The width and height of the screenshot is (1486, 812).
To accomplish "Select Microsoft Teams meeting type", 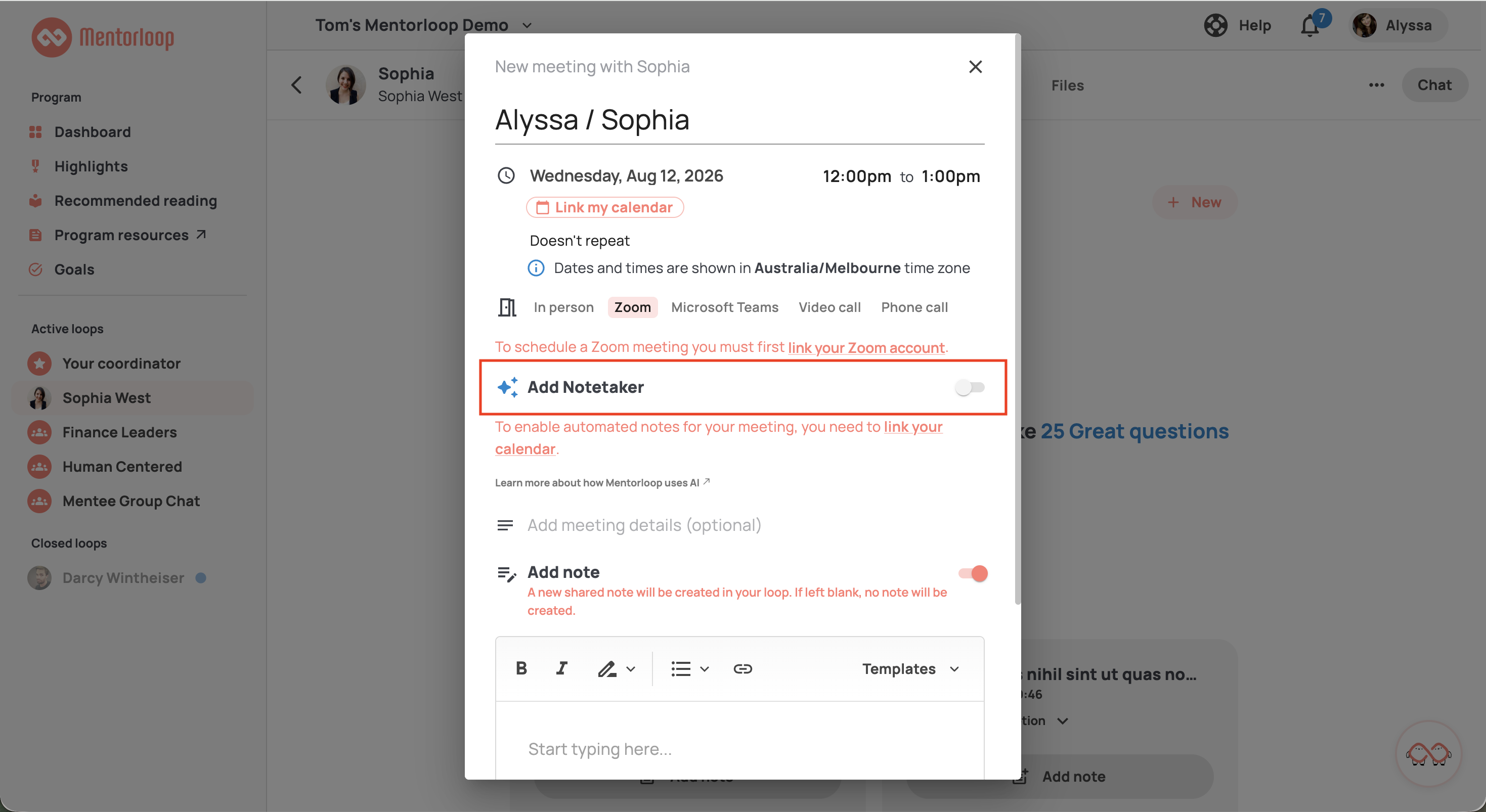I will (725, 307).
